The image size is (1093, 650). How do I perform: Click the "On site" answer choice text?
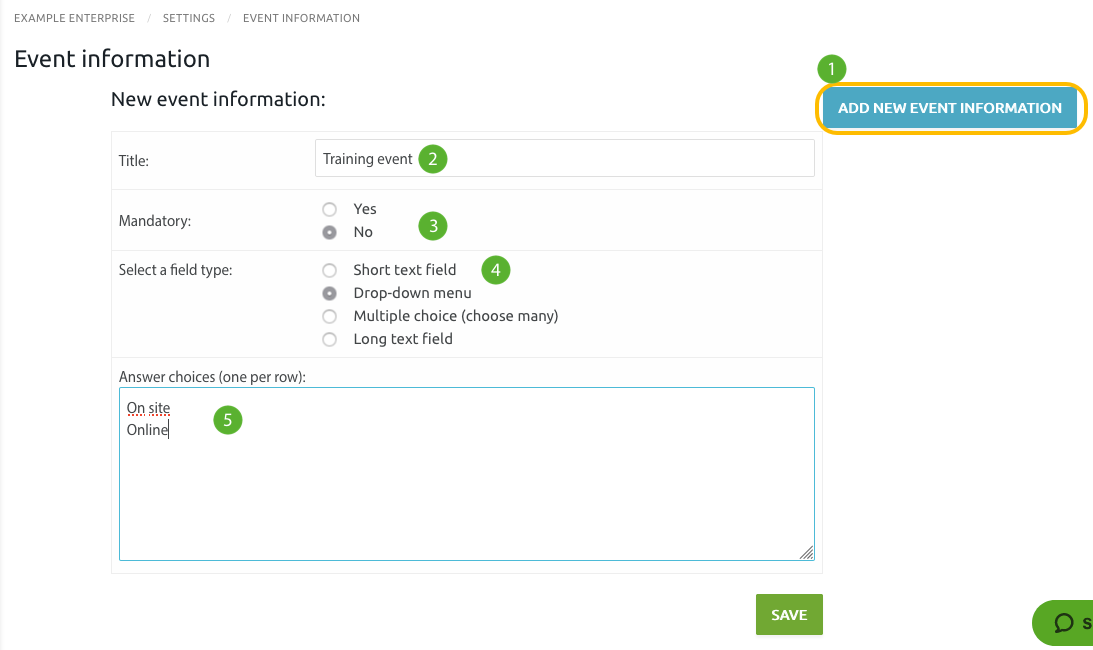pyautogui.click(x=148, y=408)
